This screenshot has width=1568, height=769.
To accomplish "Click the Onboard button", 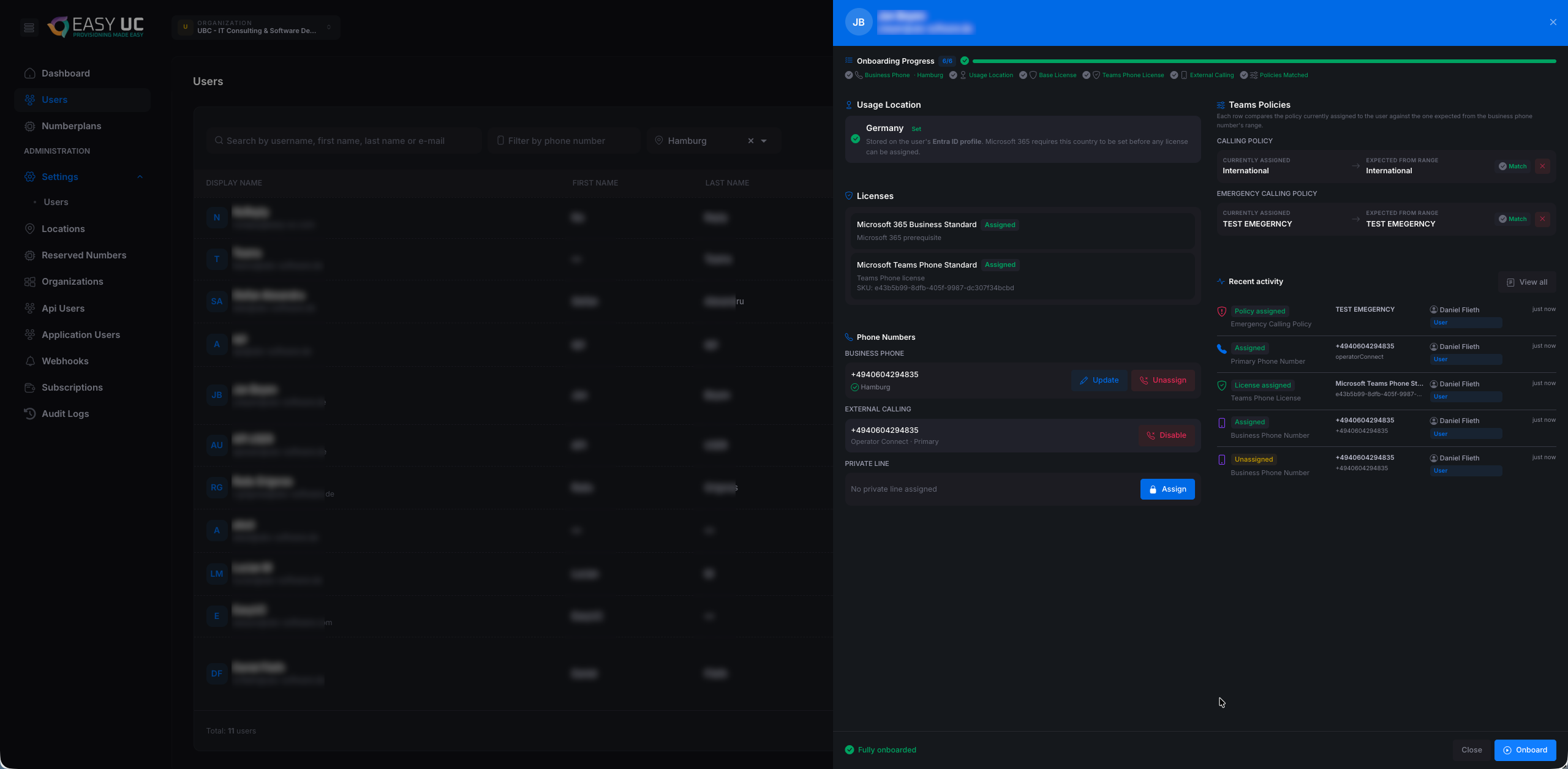I will pos(1525,750).
